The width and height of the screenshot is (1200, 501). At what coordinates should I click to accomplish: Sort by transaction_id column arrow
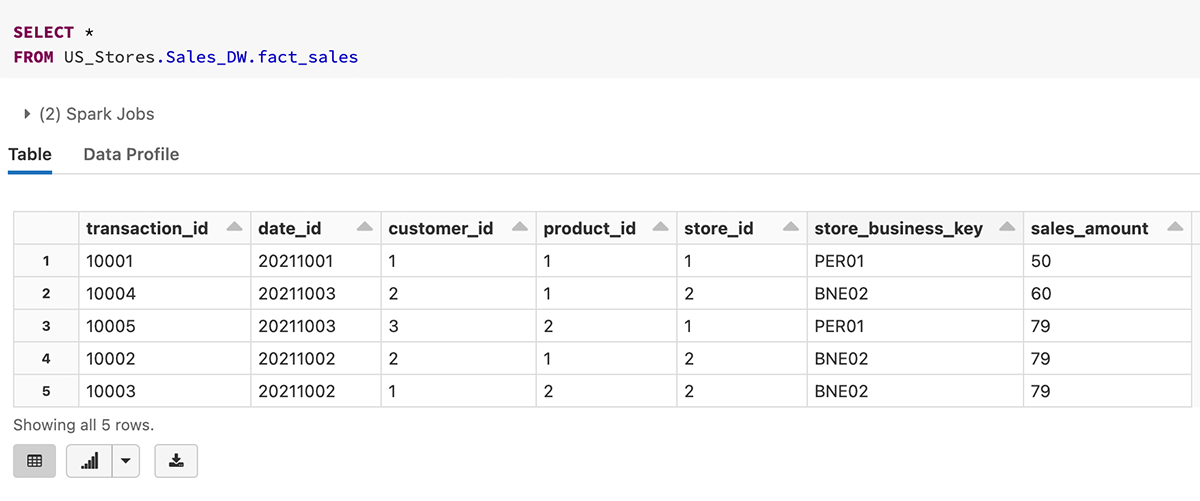(234, 228)
